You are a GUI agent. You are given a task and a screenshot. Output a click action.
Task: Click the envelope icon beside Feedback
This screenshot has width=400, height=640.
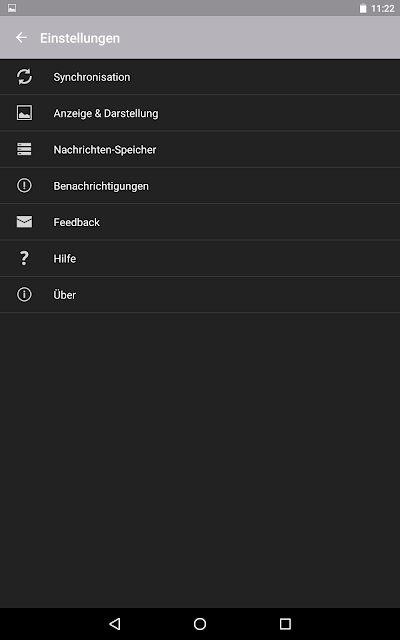pos(24,222)
